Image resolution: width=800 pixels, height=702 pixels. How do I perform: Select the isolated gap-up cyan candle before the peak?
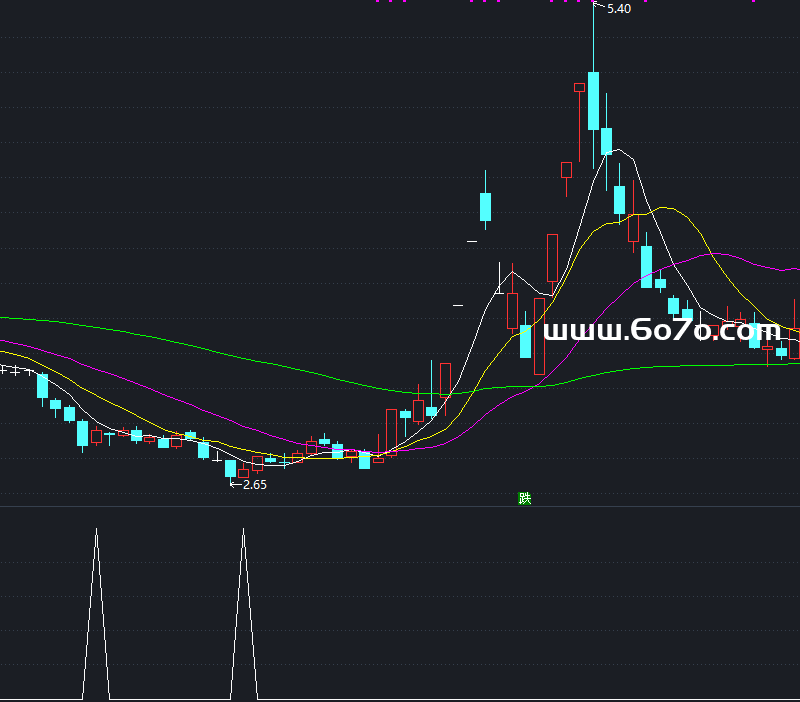click(485, 207)
